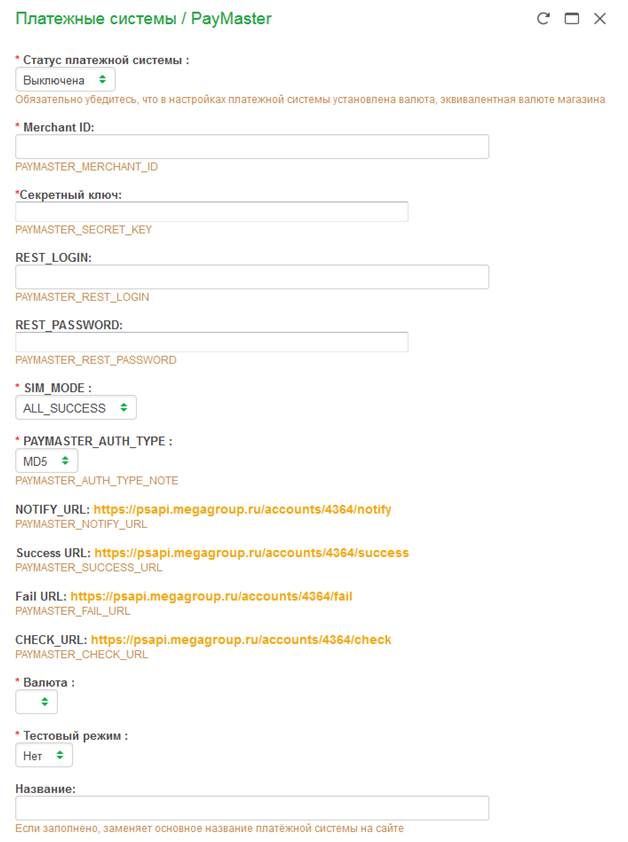Click the Название input field

click(x=252, y=808)
